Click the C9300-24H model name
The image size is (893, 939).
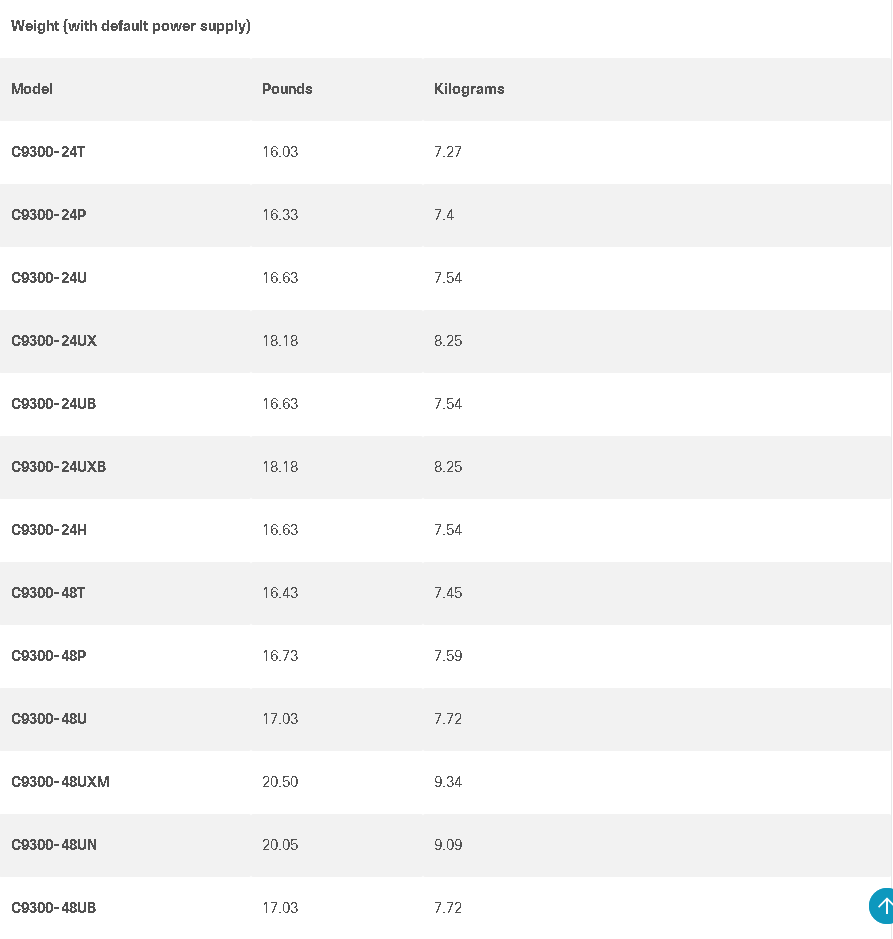click(x=49, y=530)
